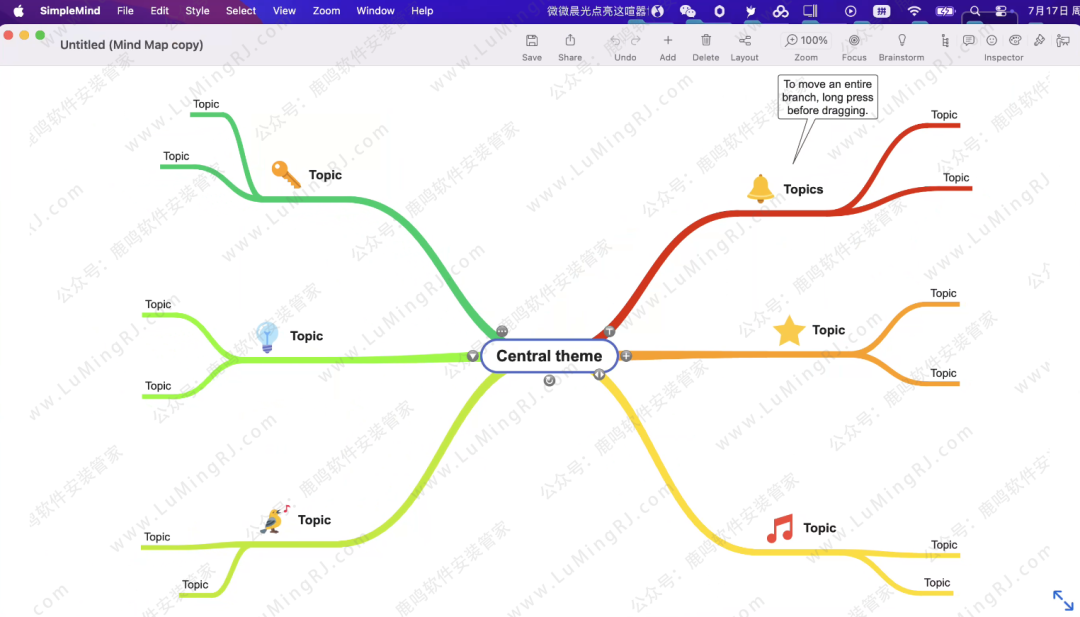Expand the triangle handle left of Central theme
Image resolution: width=1080 pixels, height=617 pixels.
point(473,356)
